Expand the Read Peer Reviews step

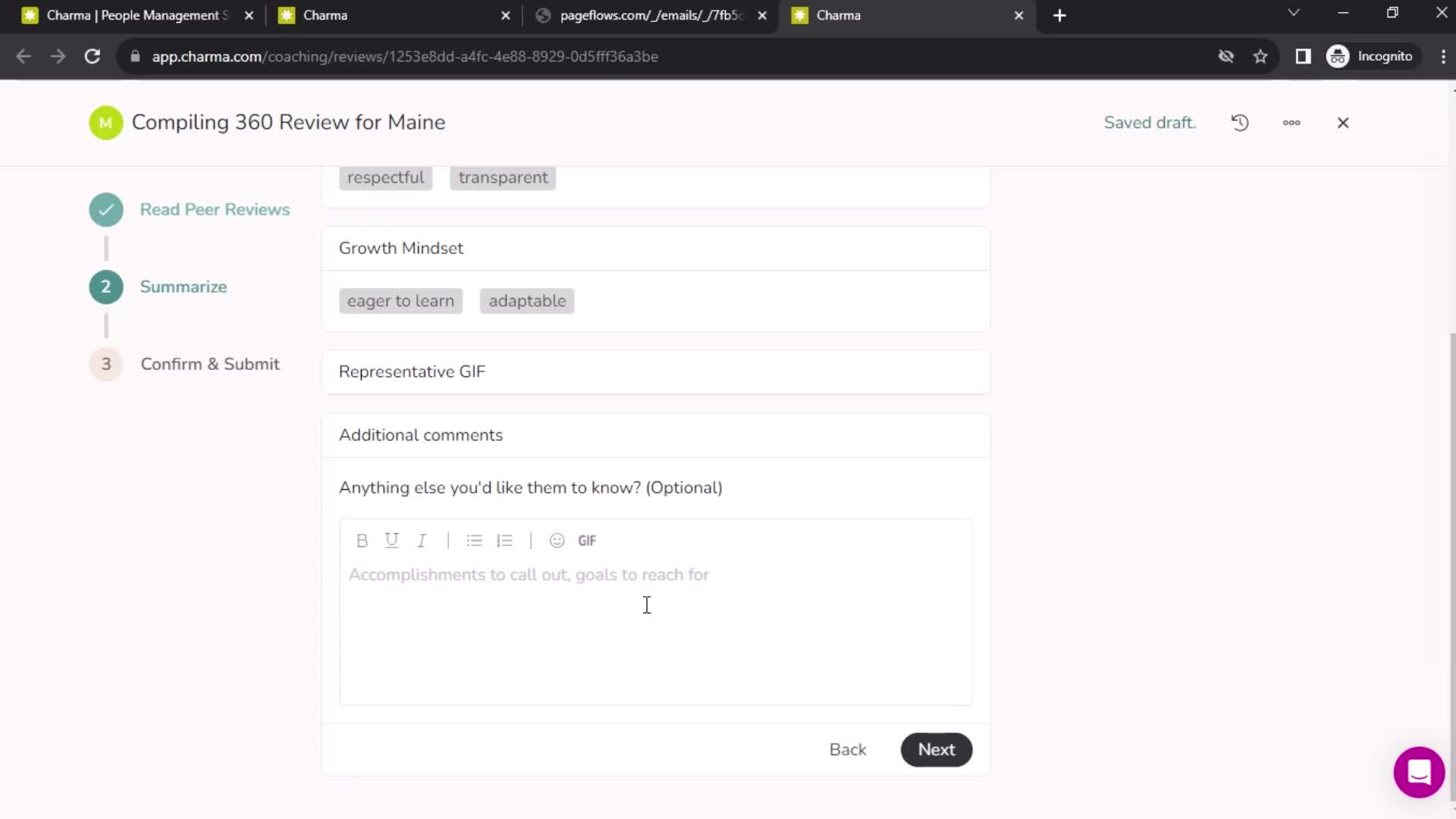215,209
